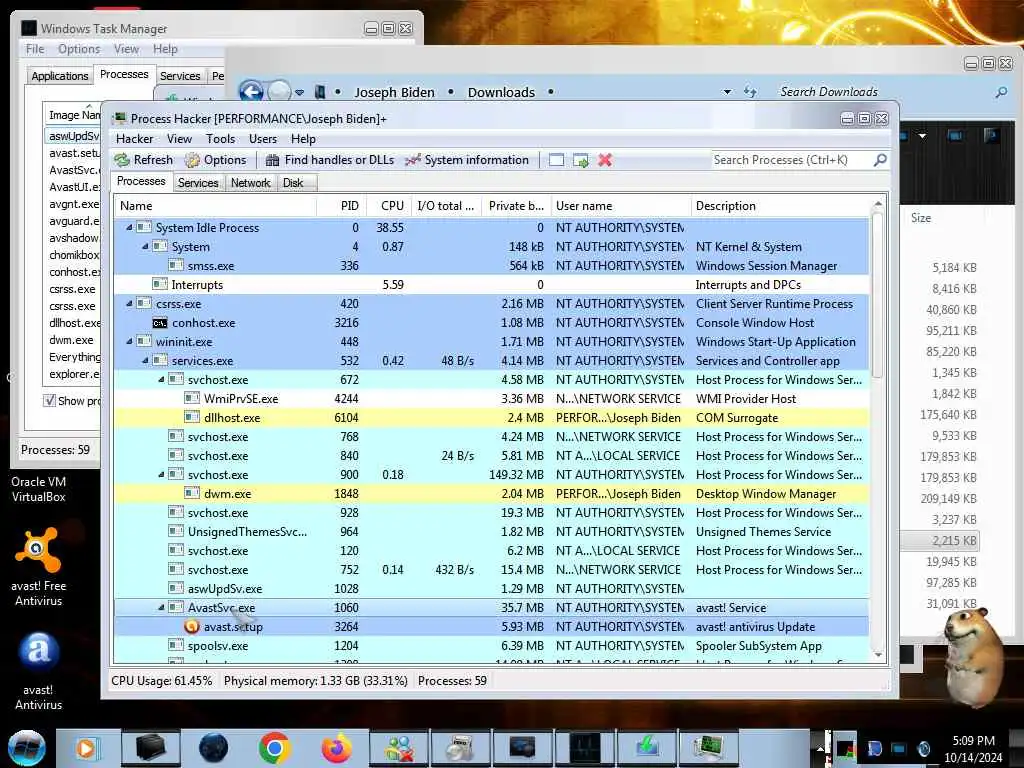
Task: Select aswUpdSv.exe in Process Hacker
Action: point(492,588)
